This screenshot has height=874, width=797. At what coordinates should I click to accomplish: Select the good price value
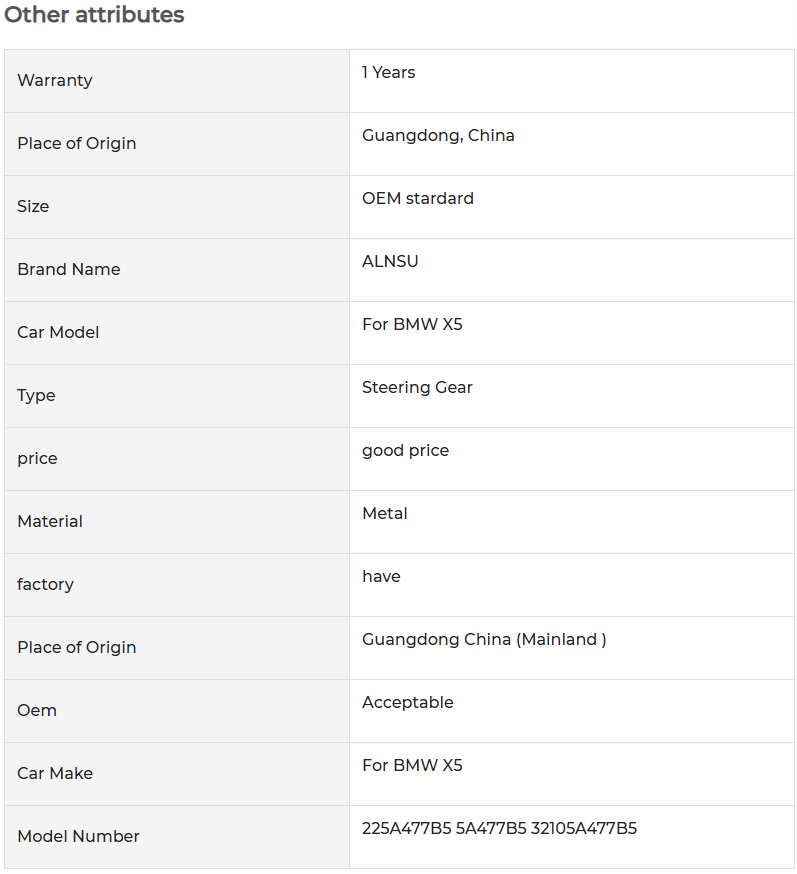coord(405,451)
